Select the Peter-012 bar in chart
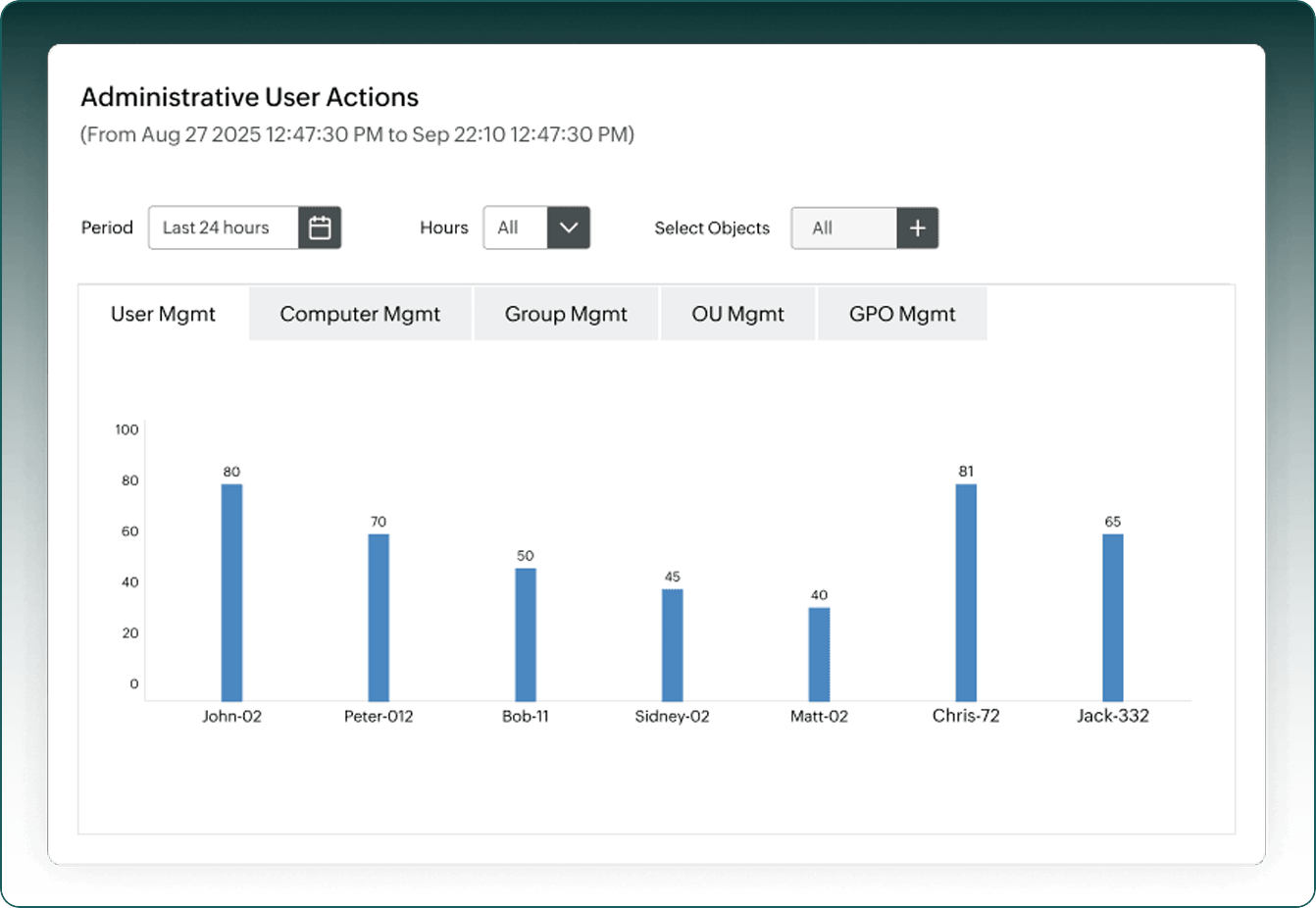1316x908 pixels. [x=379, y=618]
